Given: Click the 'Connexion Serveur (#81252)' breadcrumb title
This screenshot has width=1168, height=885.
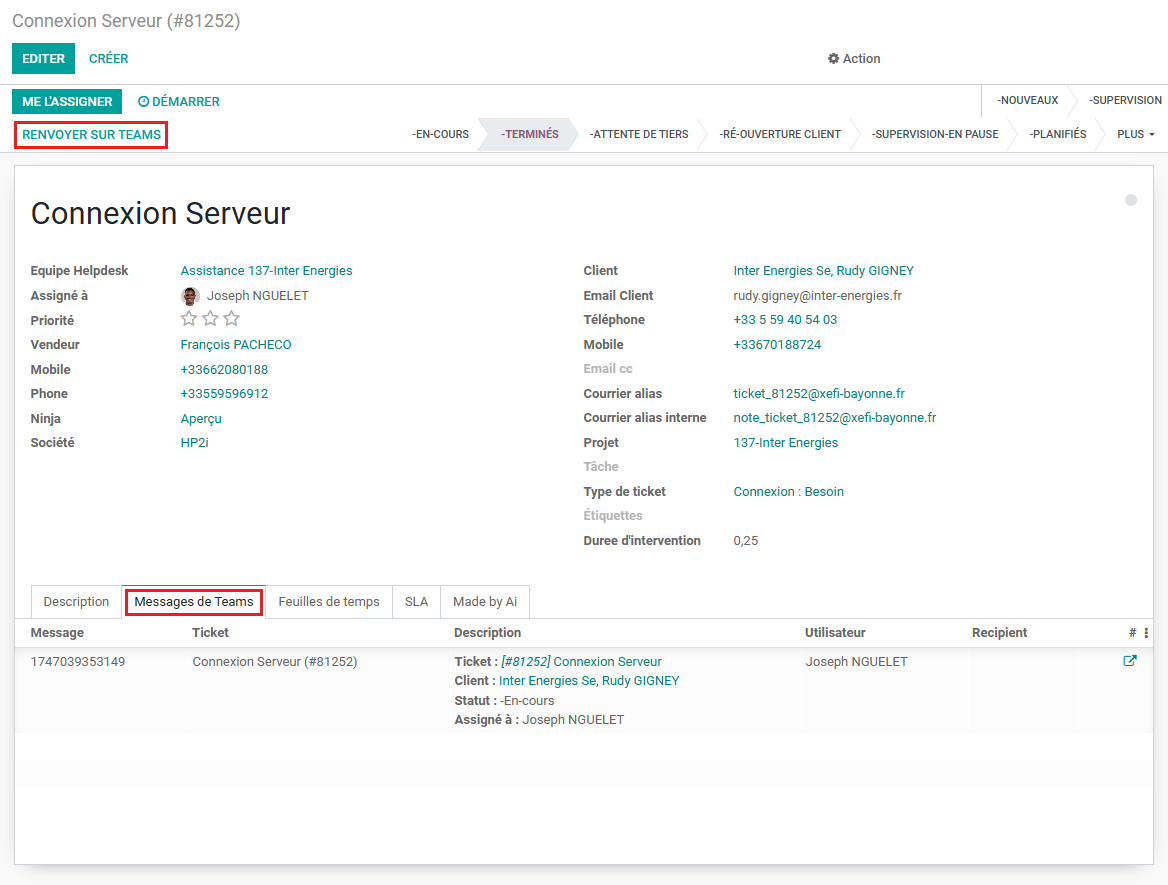Looking at the screenshot, I should click(x=126, y=21).
